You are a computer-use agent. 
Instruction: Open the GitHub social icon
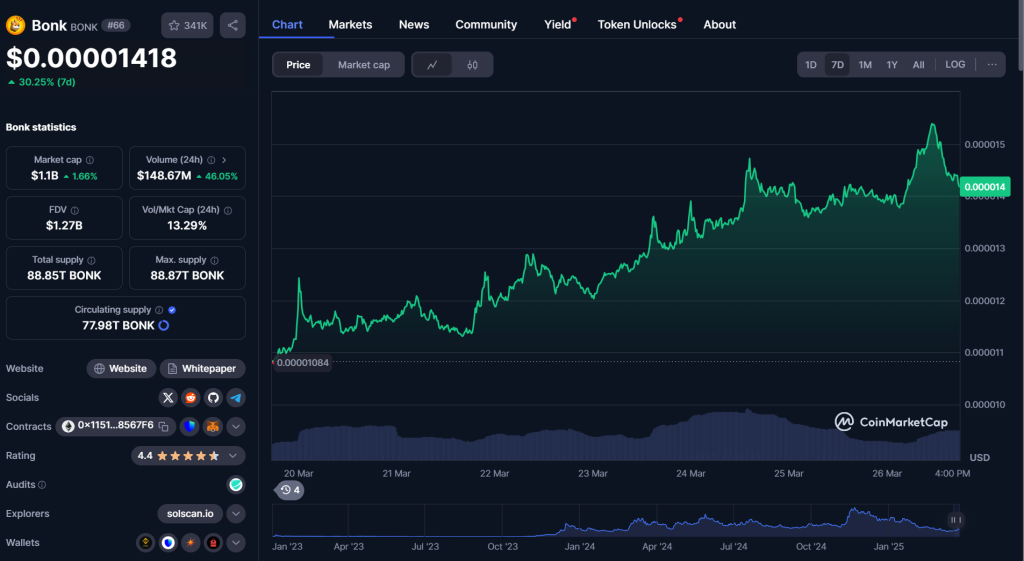click(213, 398)
